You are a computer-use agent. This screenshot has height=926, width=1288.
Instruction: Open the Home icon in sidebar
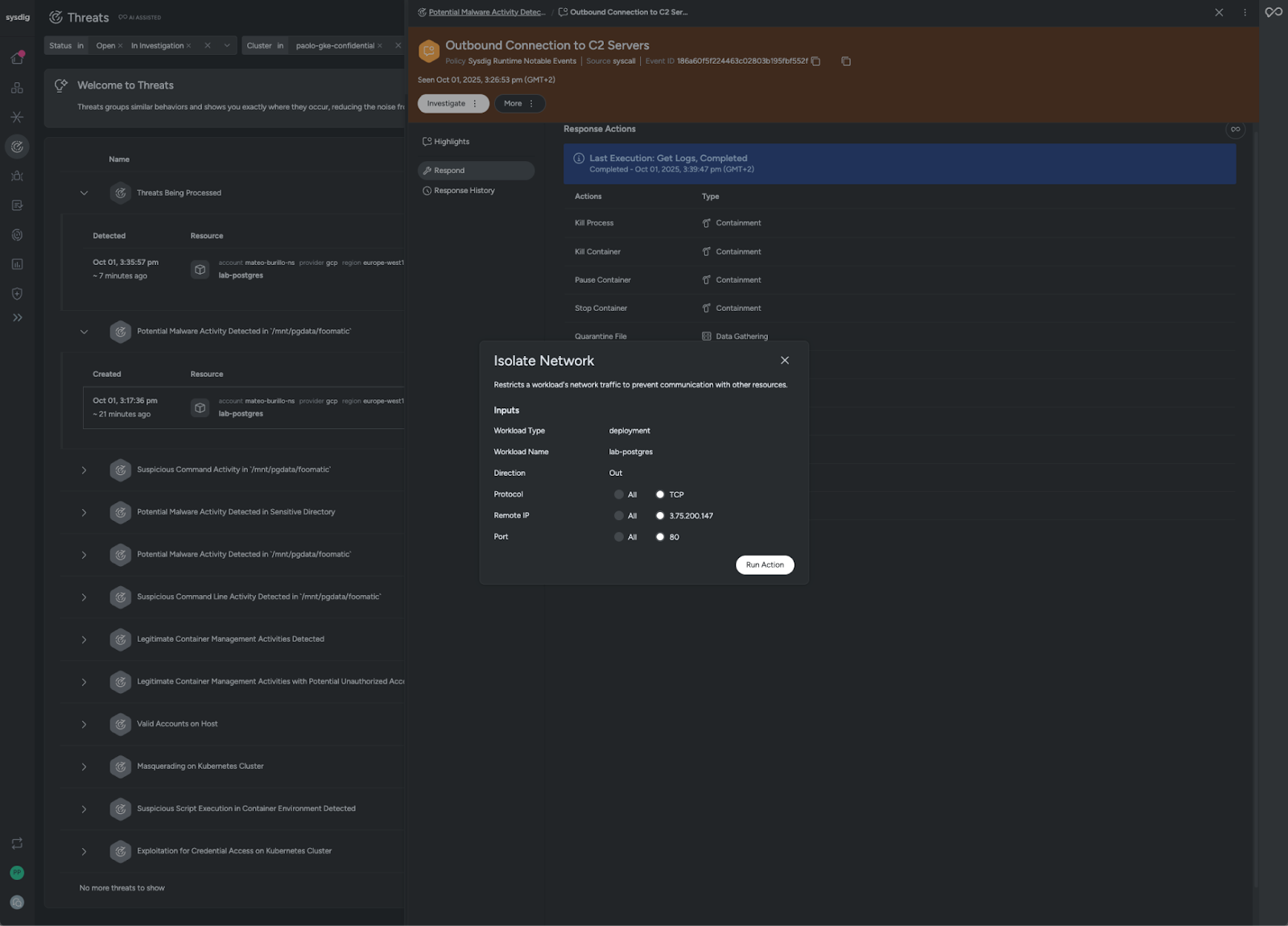pos(17,58)
